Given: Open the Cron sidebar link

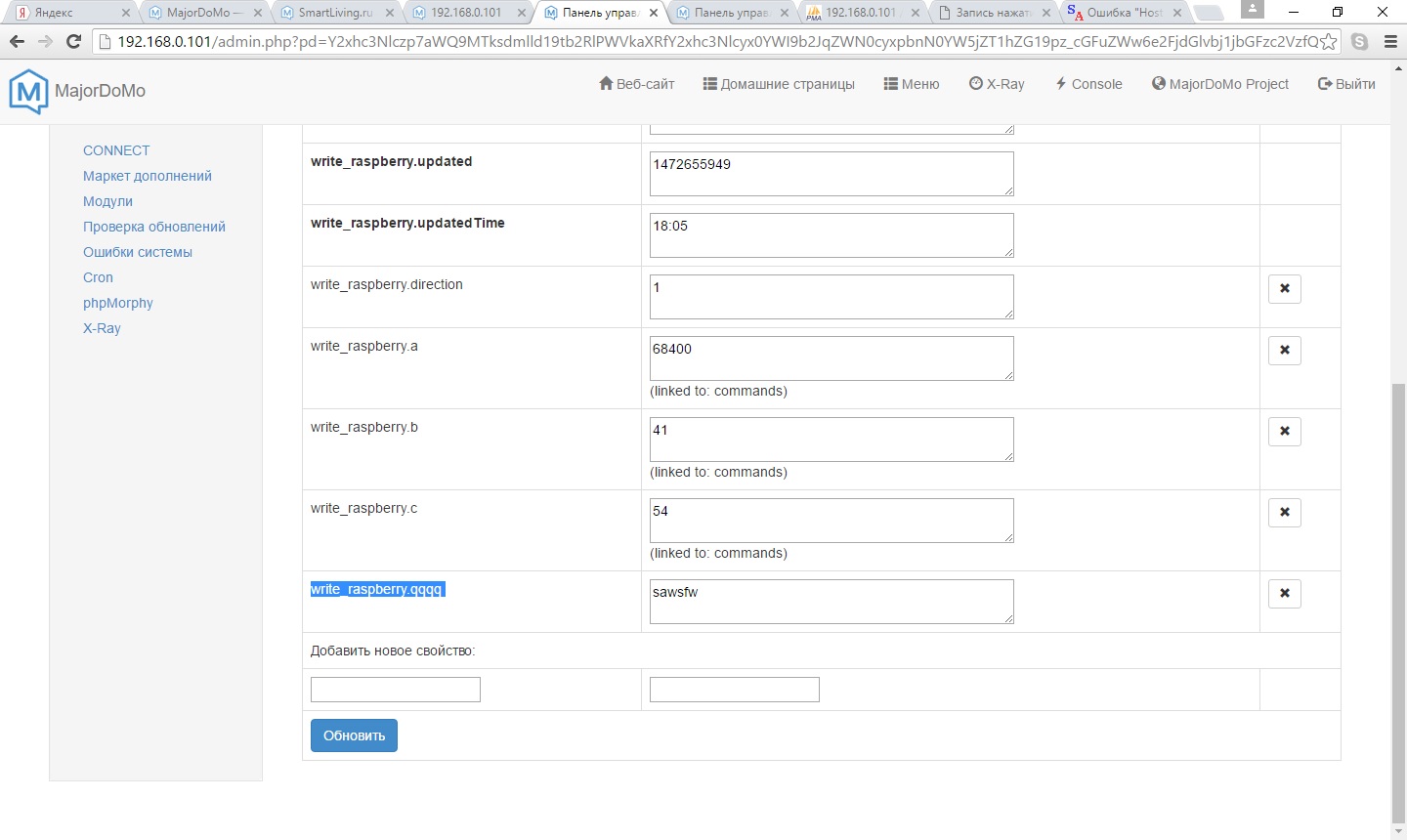Looking at the screenshot, I should (x=98, y=277).
